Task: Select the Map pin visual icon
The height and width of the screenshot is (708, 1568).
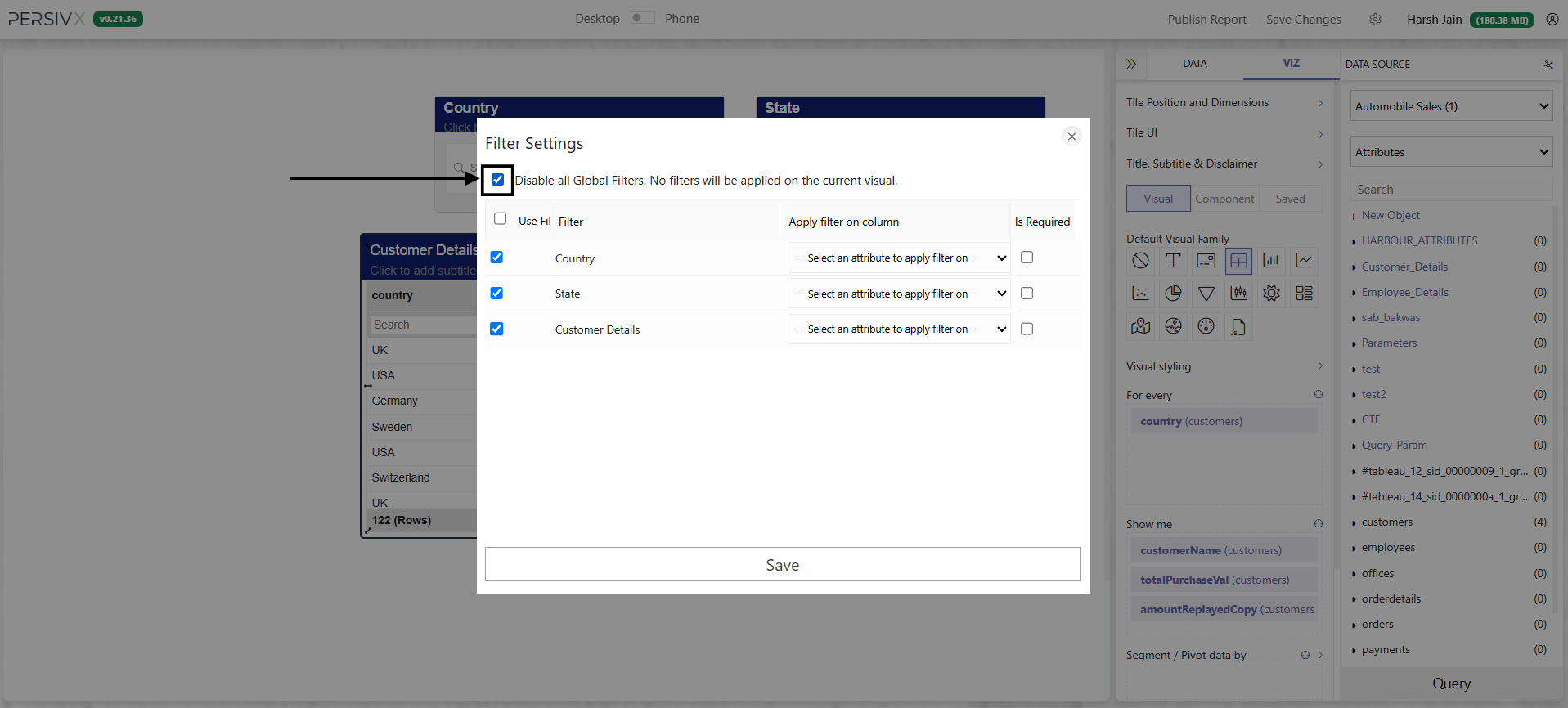Action: coord(1140,326)
